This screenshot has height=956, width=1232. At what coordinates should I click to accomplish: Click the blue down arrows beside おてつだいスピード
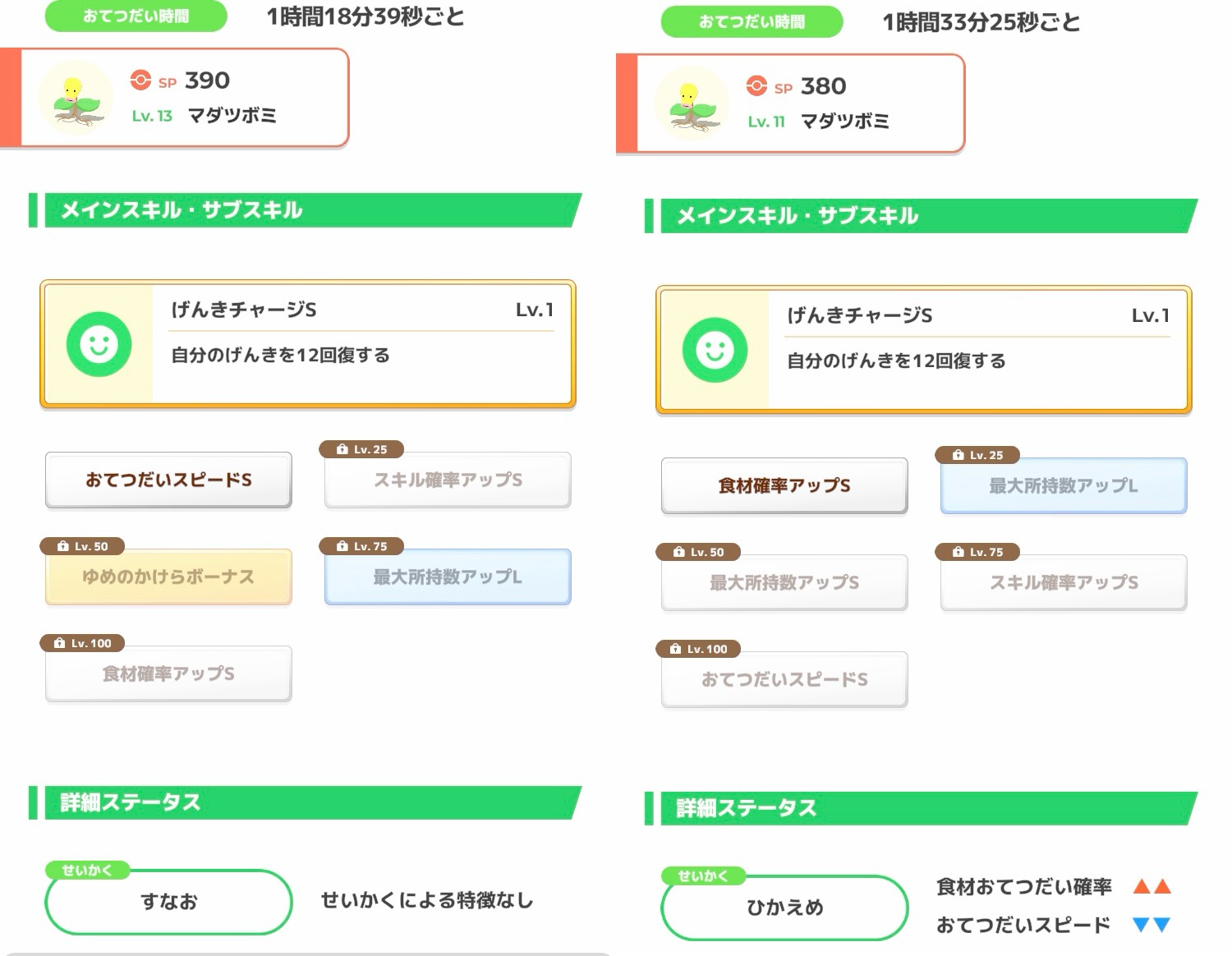click(x=1152, y=925)
